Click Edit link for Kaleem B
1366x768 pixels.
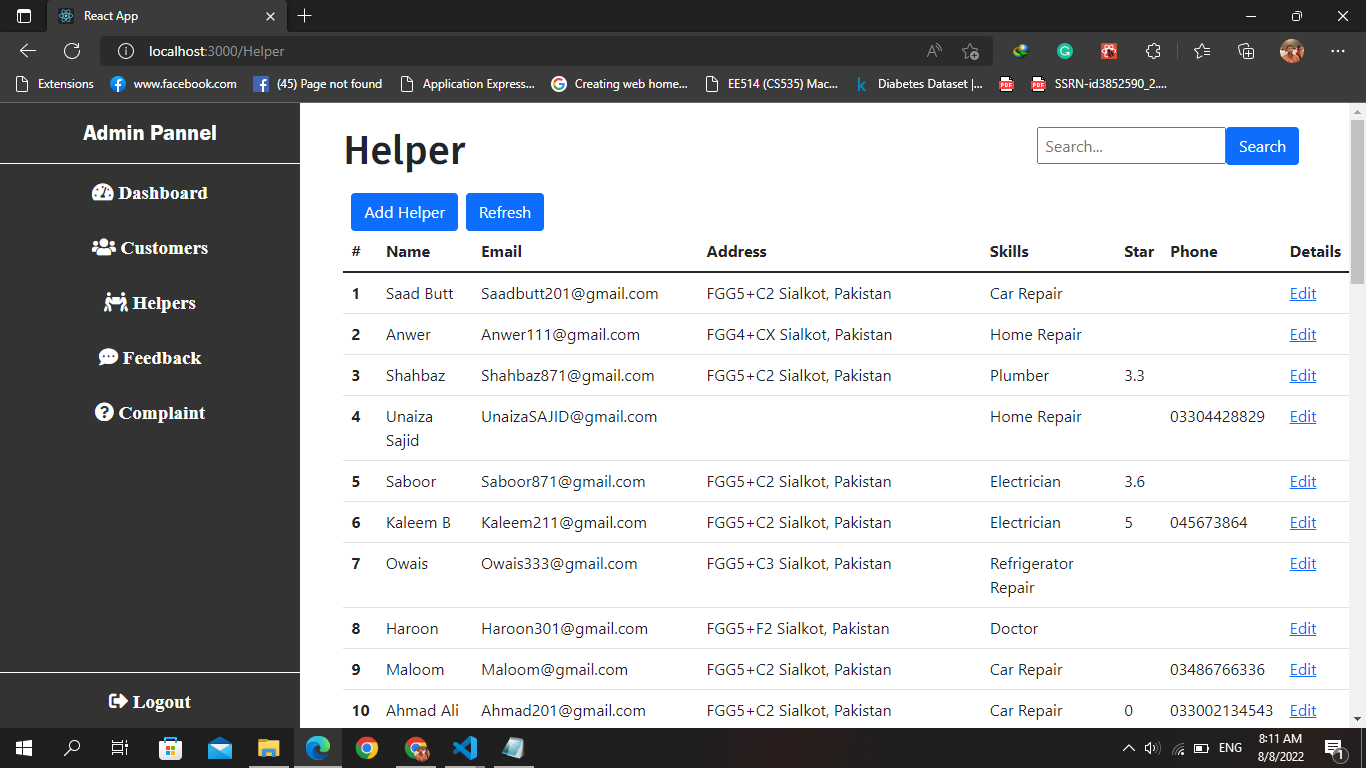pyautogui.click(x=1303, y=523)
